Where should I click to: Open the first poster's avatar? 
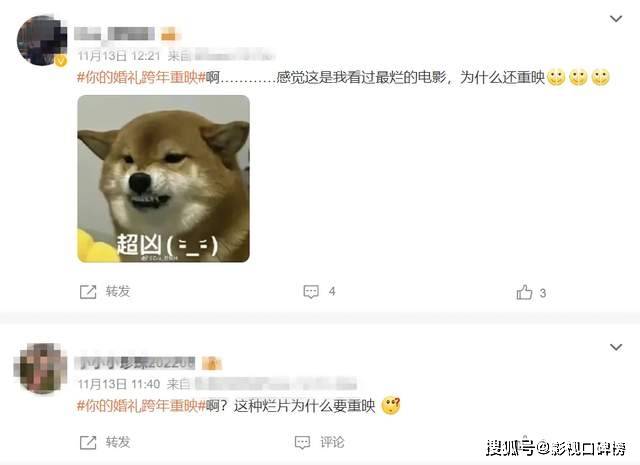42,40
